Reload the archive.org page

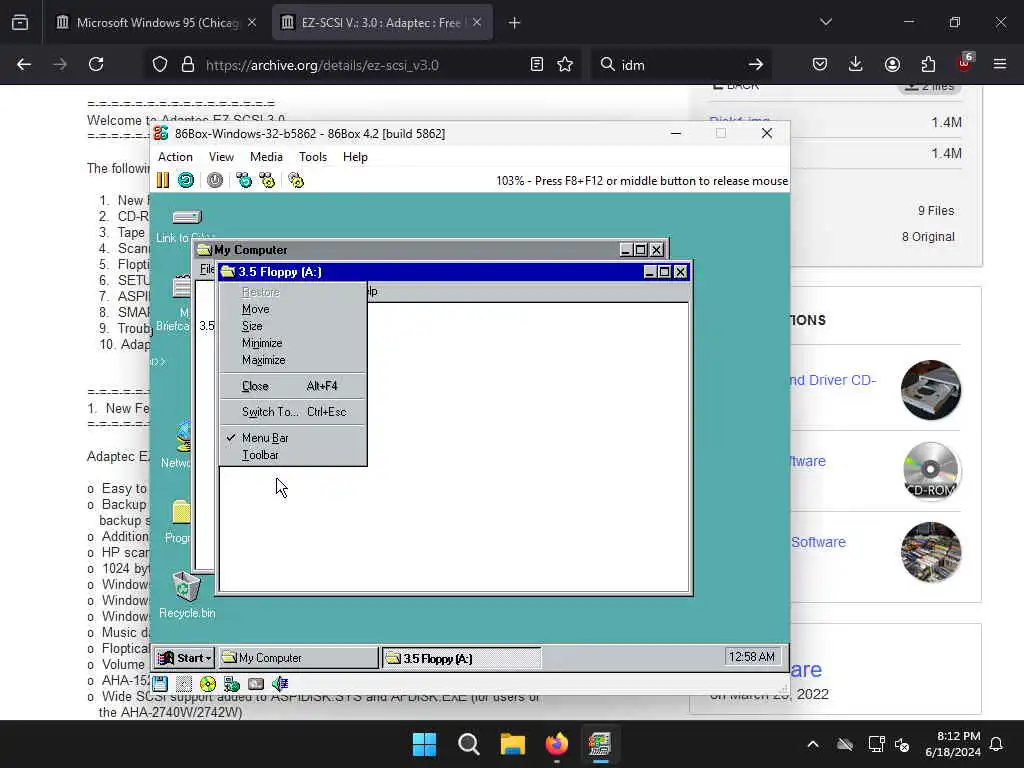coord(96,65)
